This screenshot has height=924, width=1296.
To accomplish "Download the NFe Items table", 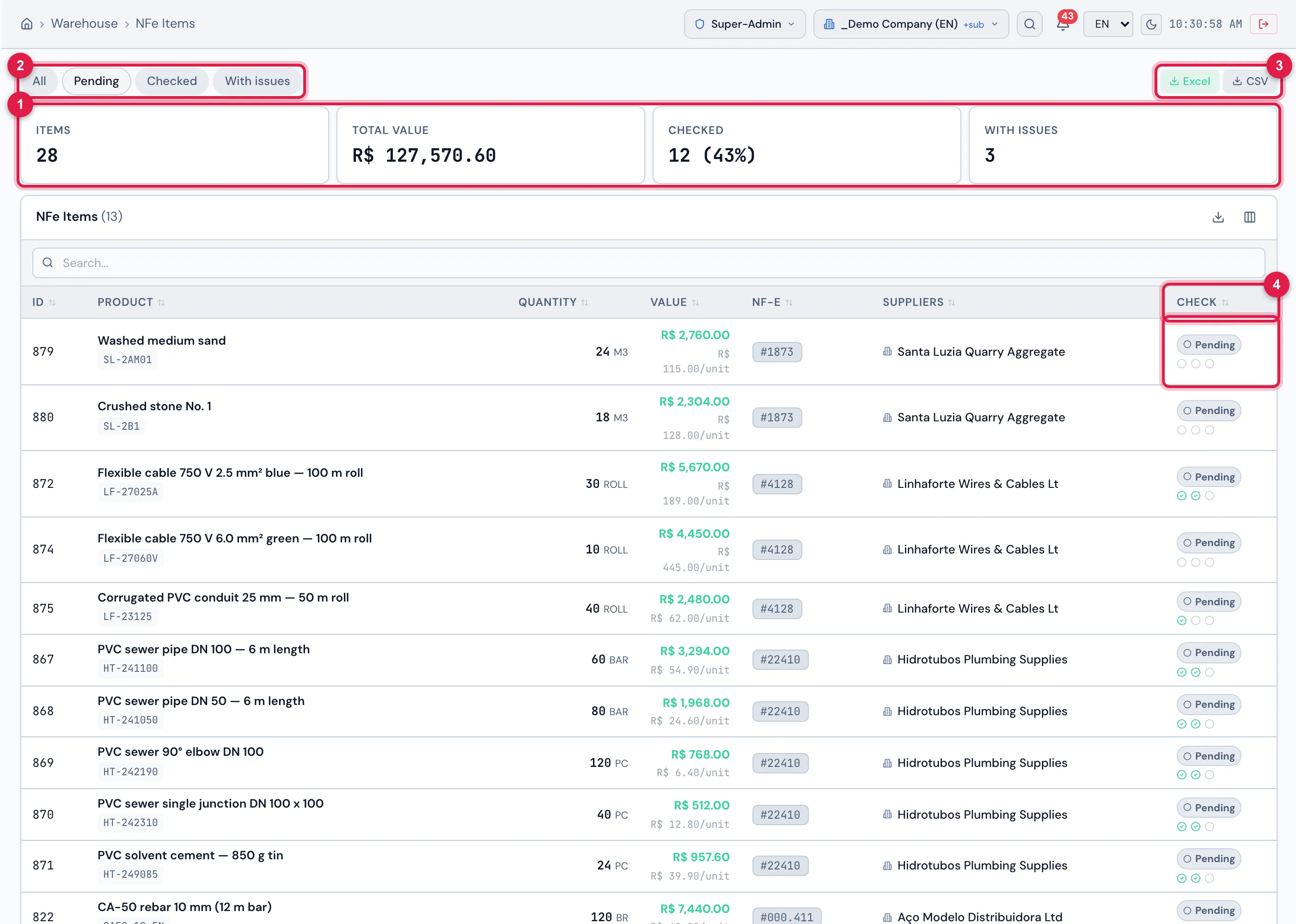I will pos(1218,217).
